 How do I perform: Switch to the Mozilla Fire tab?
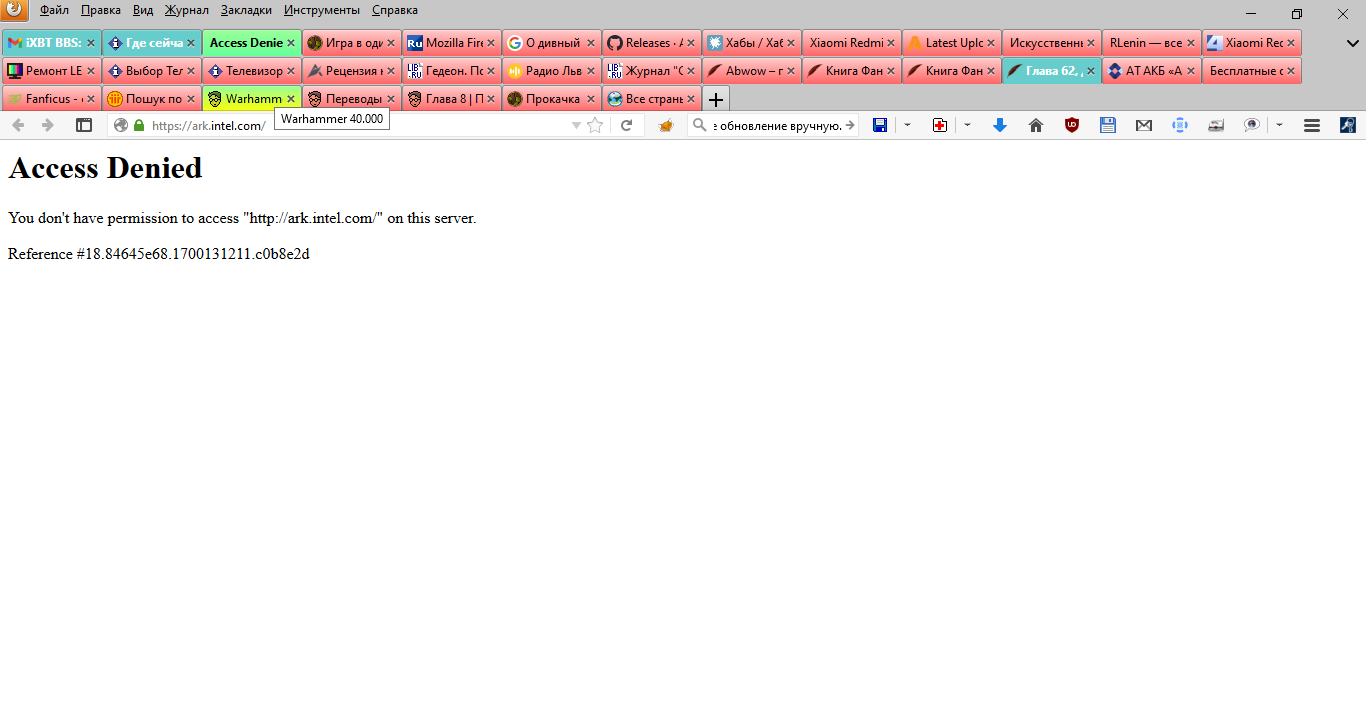coord(452,43)
